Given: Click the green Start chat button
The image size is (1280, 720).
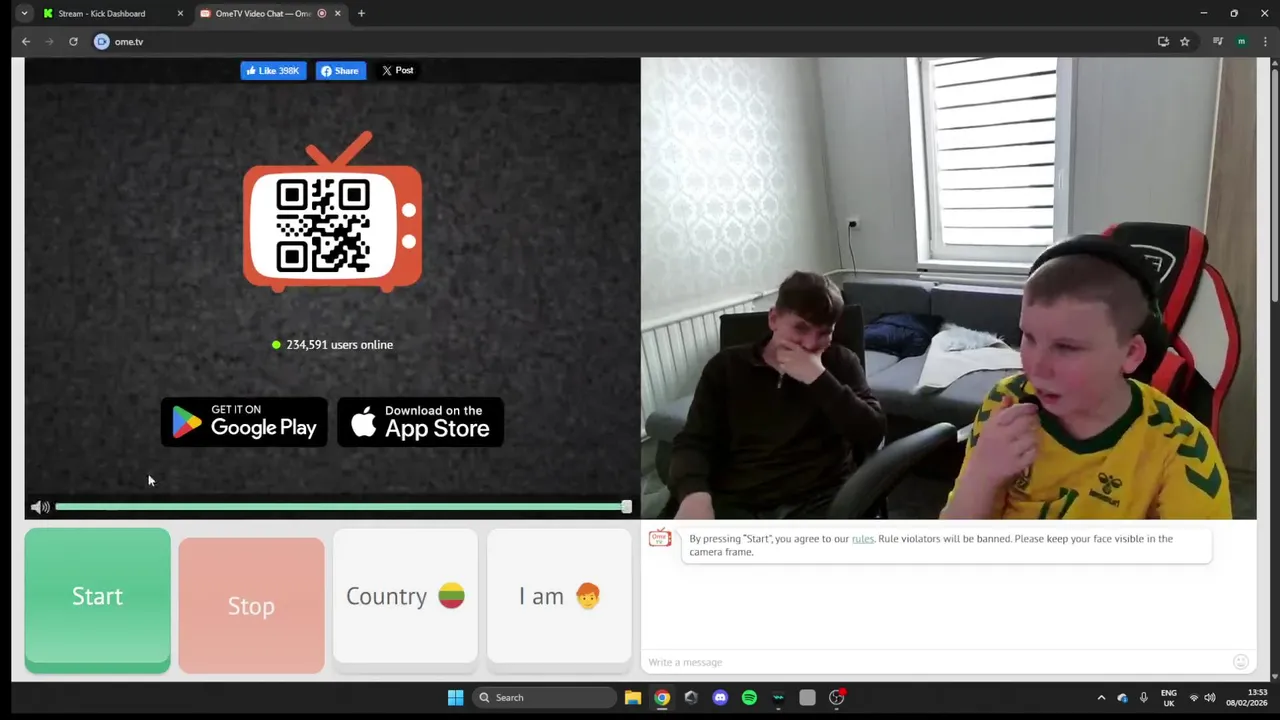Looking at the screenshot, I should click(x=97, y=600).
